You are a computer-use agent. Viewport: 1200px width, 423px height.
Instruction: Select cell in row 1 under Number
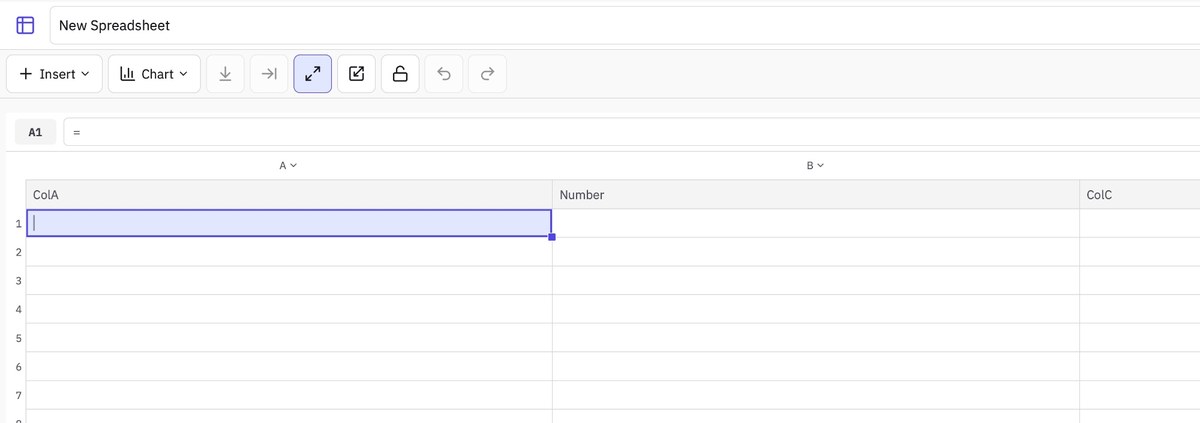tap(816, 223)
